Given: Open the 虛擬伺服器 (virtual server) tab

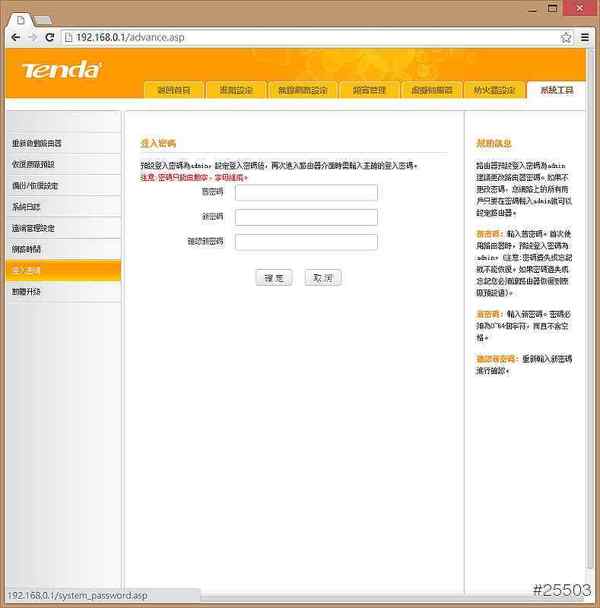Looking at the screenshot, I should click(x=432, y=90).
